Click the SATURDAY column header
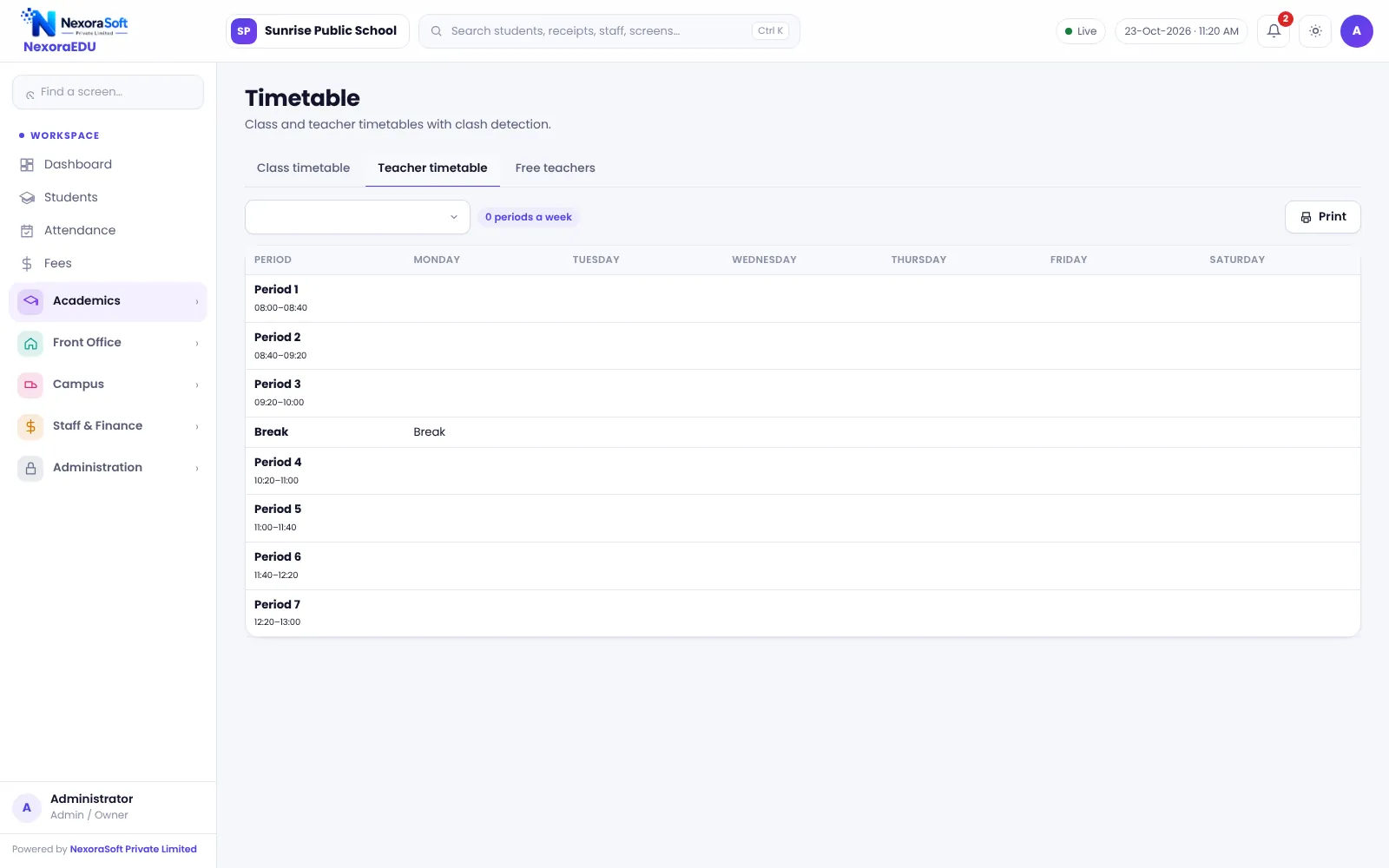The image size is (1389, 868). point(1237,260)
